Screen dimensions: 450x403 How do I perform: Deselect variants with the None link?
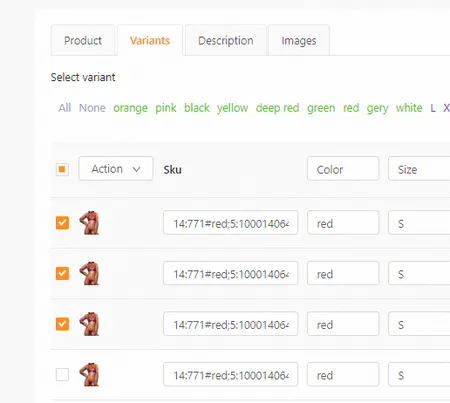[92, 108]
